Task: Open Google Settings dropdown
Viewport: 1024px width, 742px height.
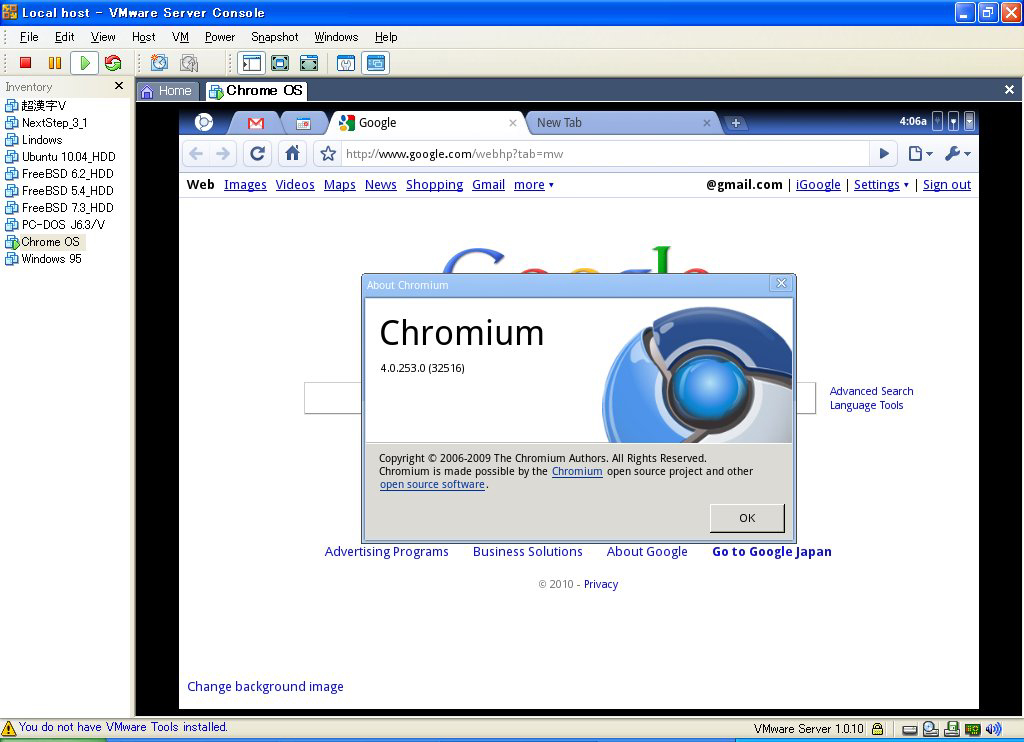Action: click(x=881, y=185)
